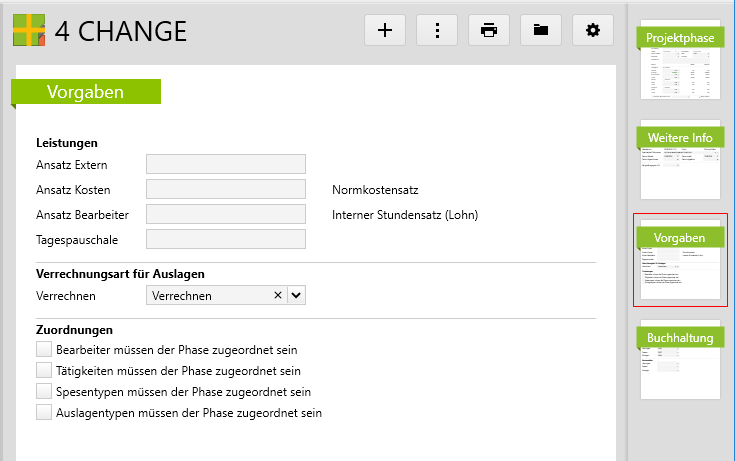Open the three-dot more options menu
The width and height of the screenshot is (735, 461).
[437, 30]
